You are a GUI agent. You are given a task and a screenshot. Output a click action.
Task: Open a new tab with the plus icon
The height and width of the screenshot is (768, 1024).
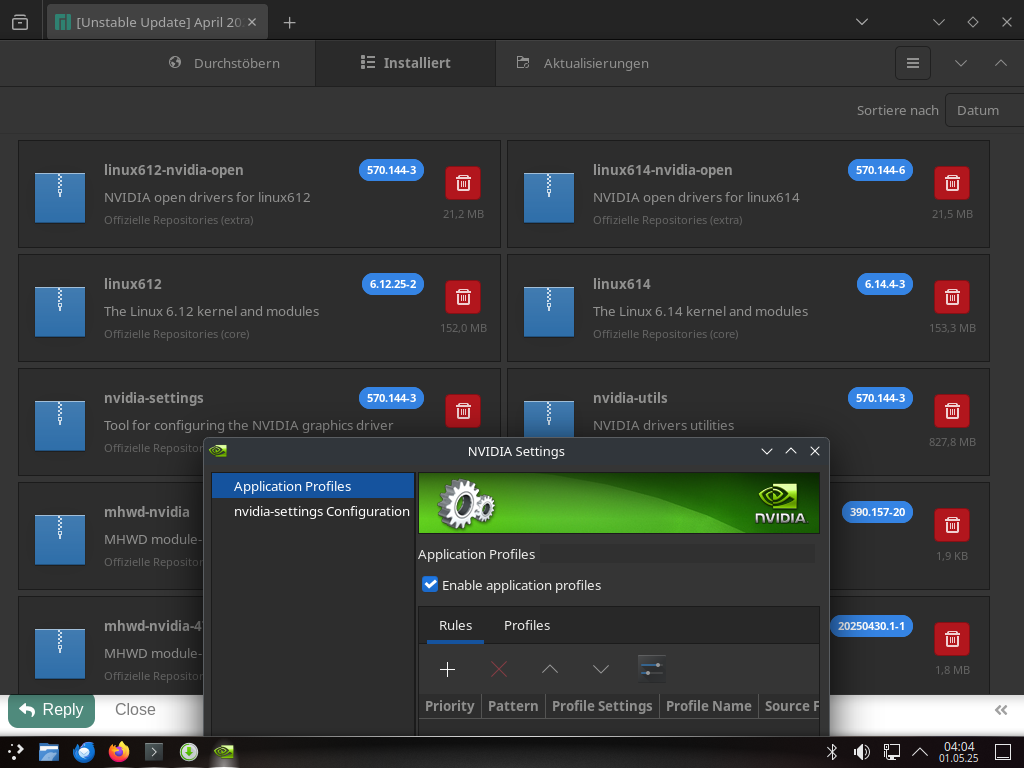click(x=289, y=23)
